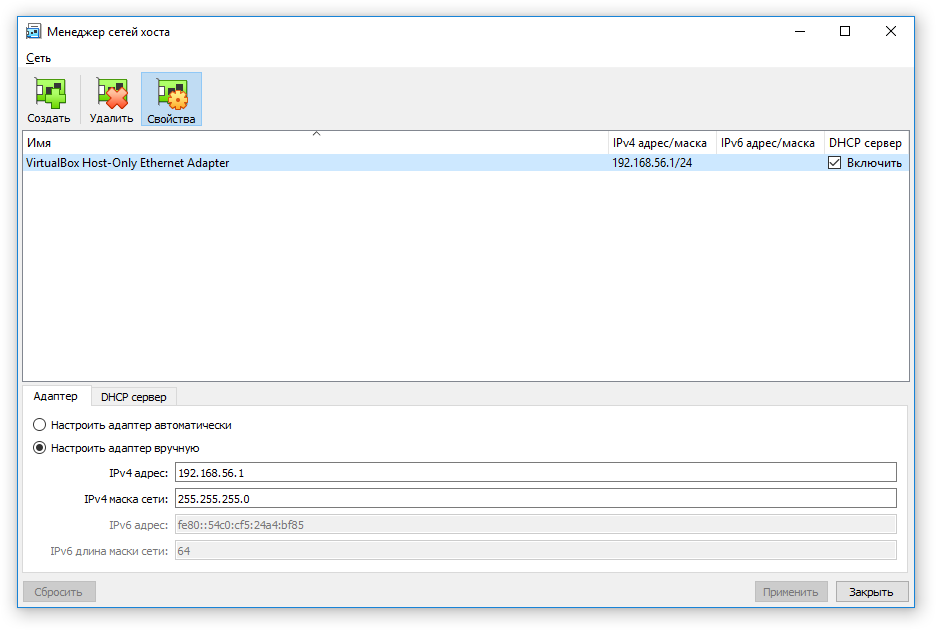
Task: Click the IPv4 адрес input field
Action: 535,472
